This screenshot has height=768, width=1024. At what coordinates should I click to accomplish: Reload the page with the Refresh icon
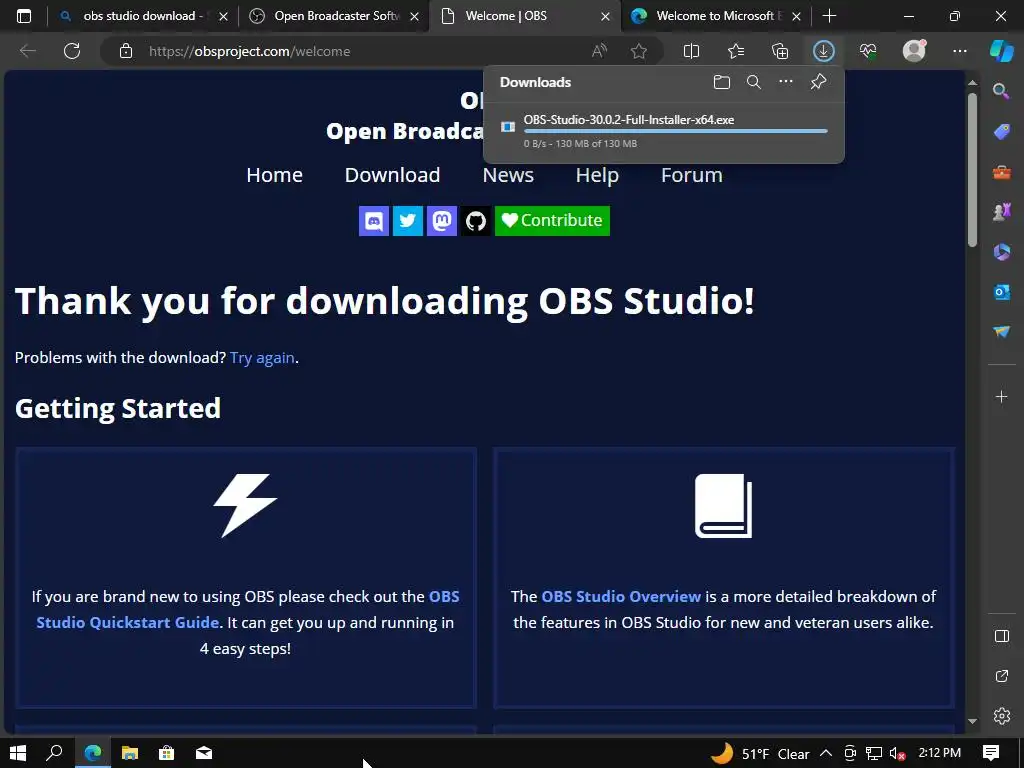click(x=72, y=51)
